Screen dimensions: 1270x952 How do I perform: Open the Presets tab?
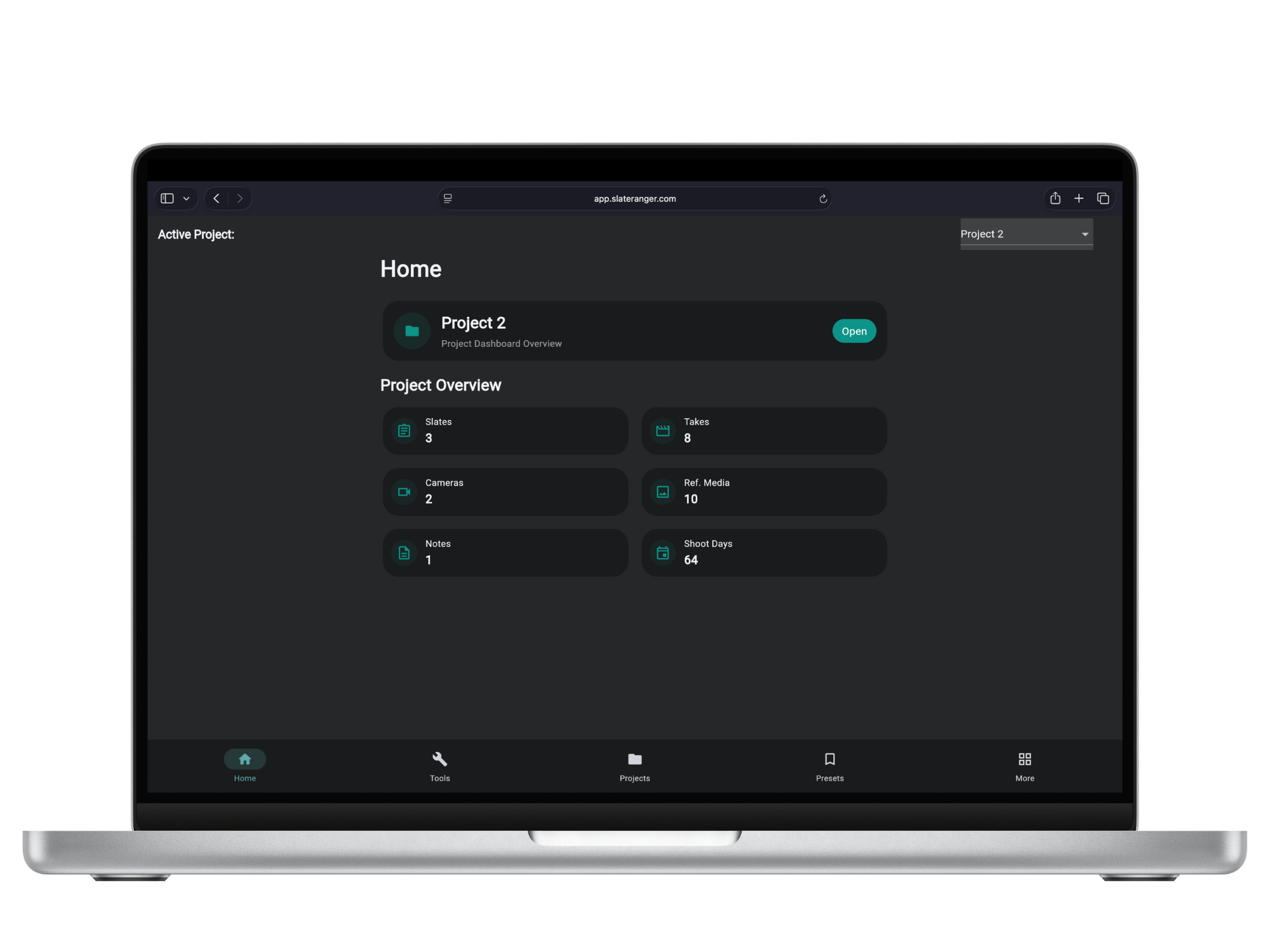coord(829,766)
